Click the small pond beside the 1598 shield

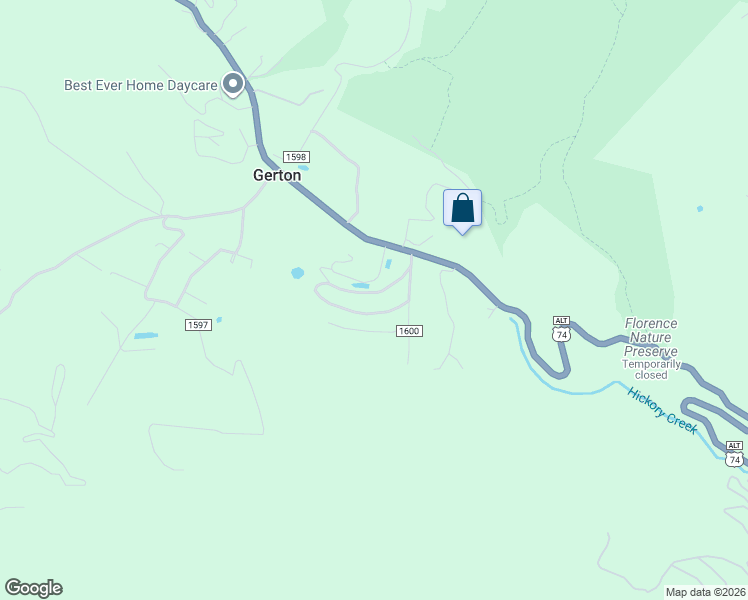point(303,168)
